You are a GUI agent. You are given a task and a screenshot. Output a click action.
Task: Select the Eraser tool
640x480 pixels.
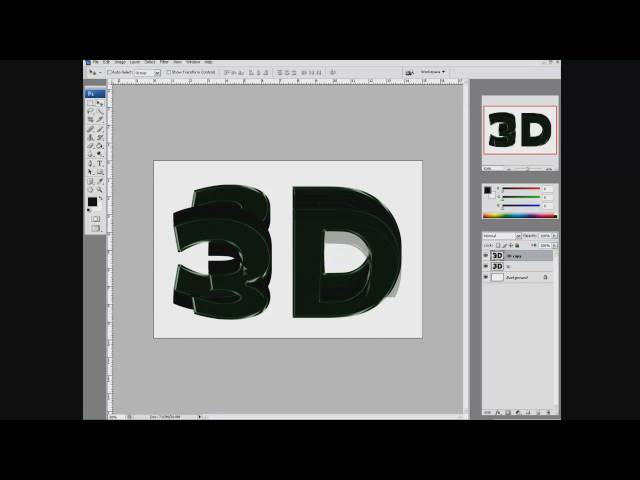click(x=91, y=146)
